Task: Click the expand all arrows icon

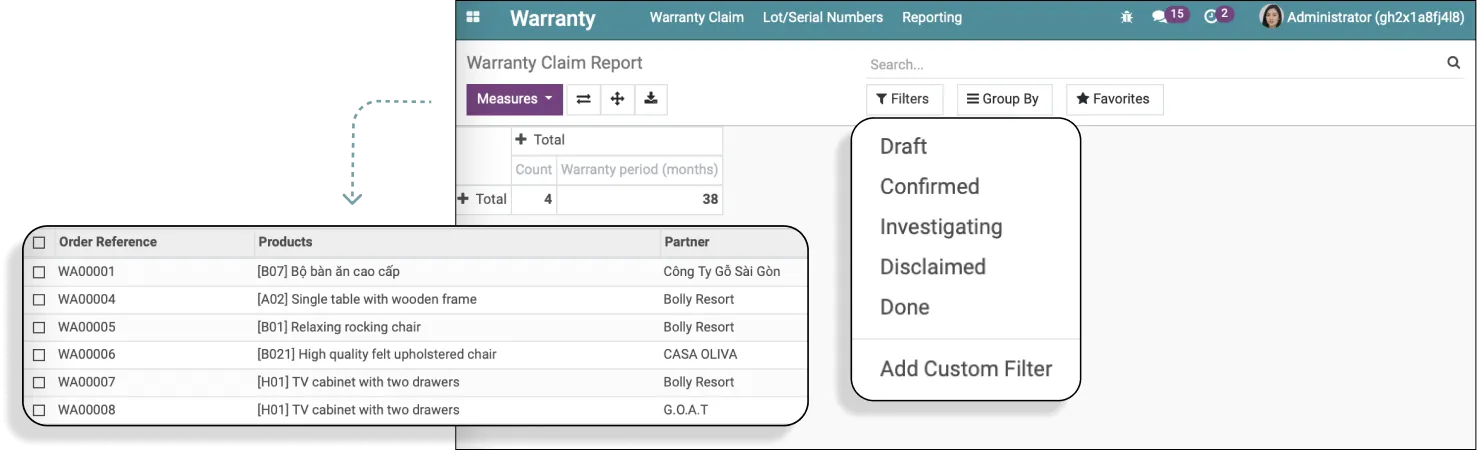Action: pyautogui.click(x=617, y=99)
